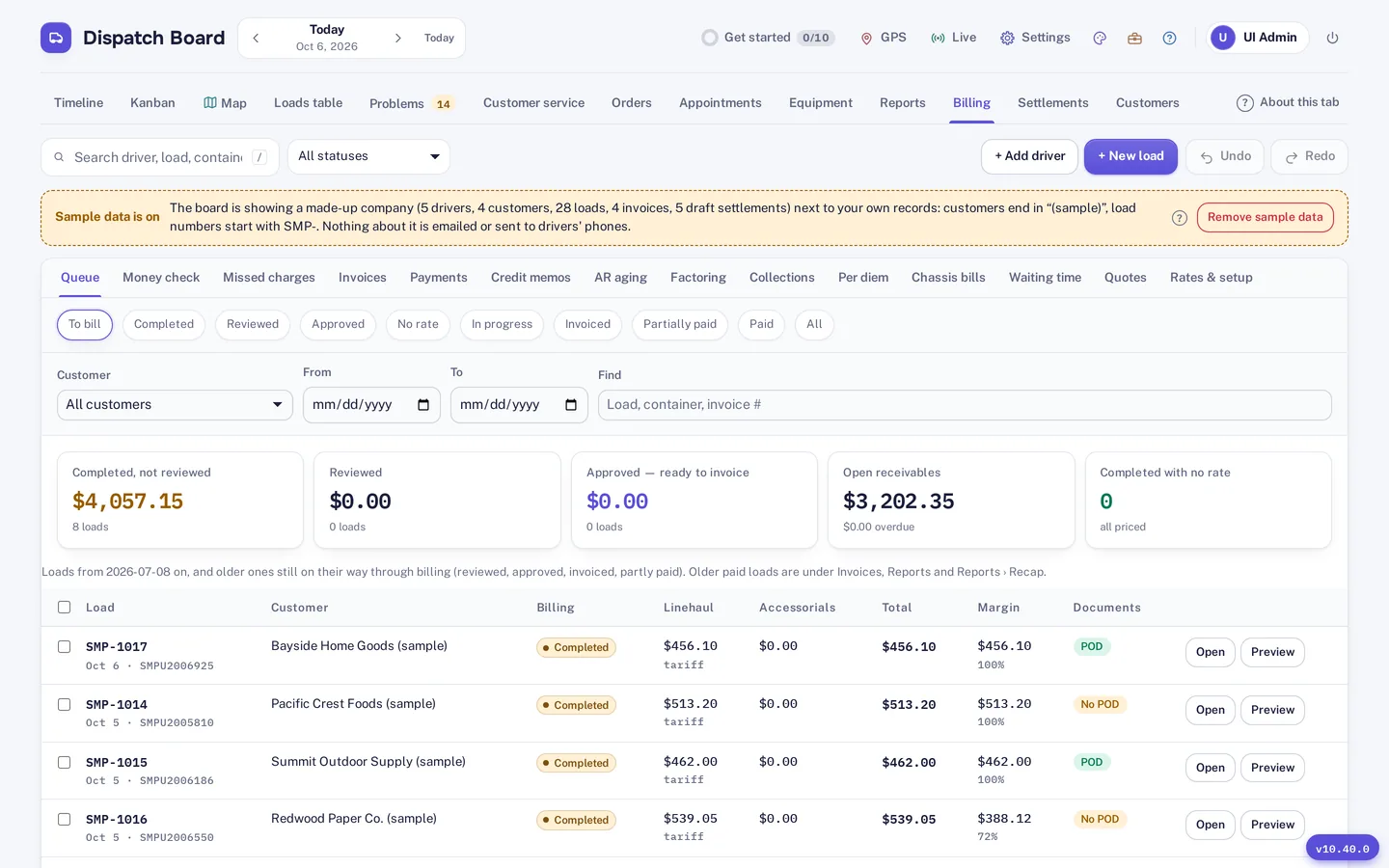Open Live broadcast icon
The height and width of the screenshot is (868, 1389).
click(938, 39)
